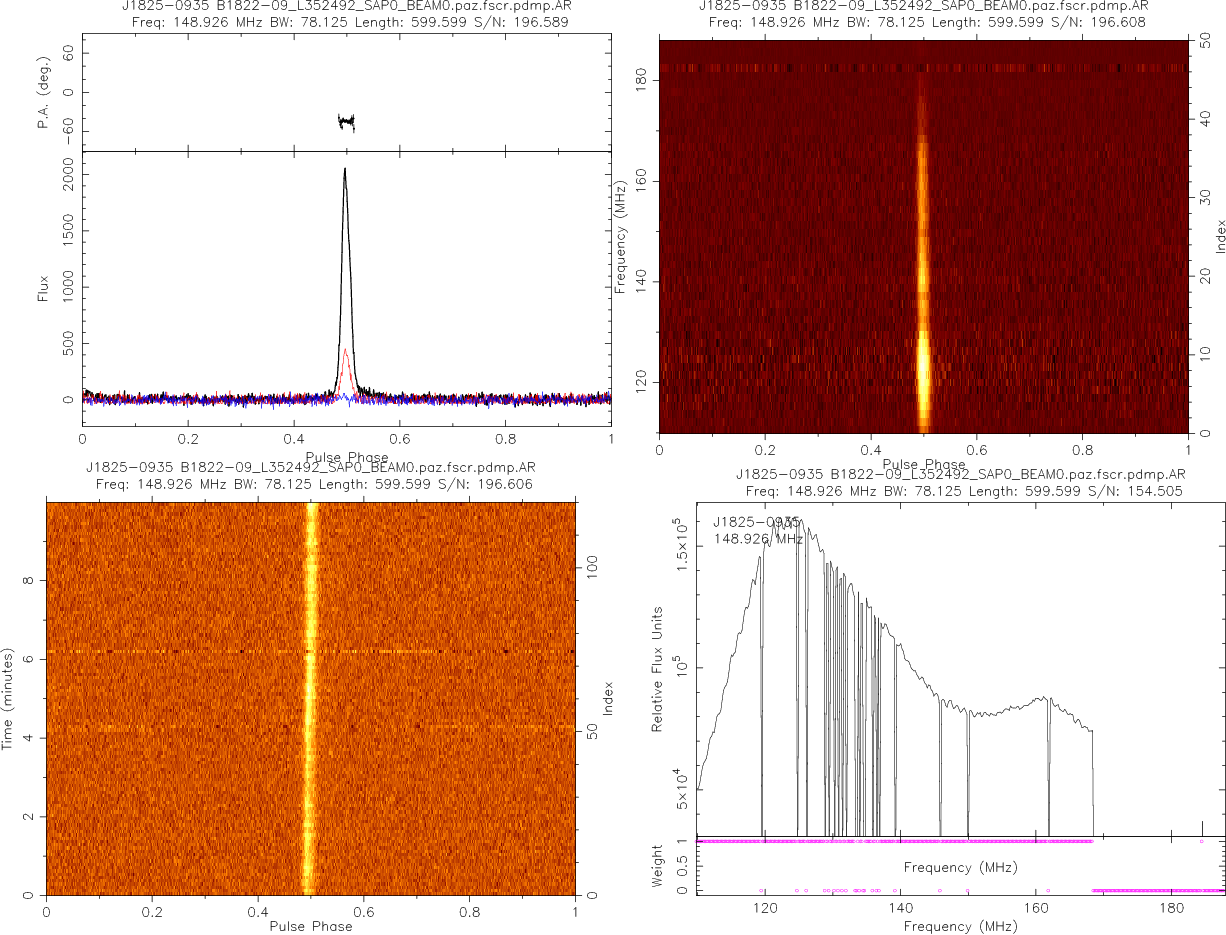Viewport: 1226px width, 935px height.
Task: Click the Relative Flux Units axis label
Action: click(658, 668)
